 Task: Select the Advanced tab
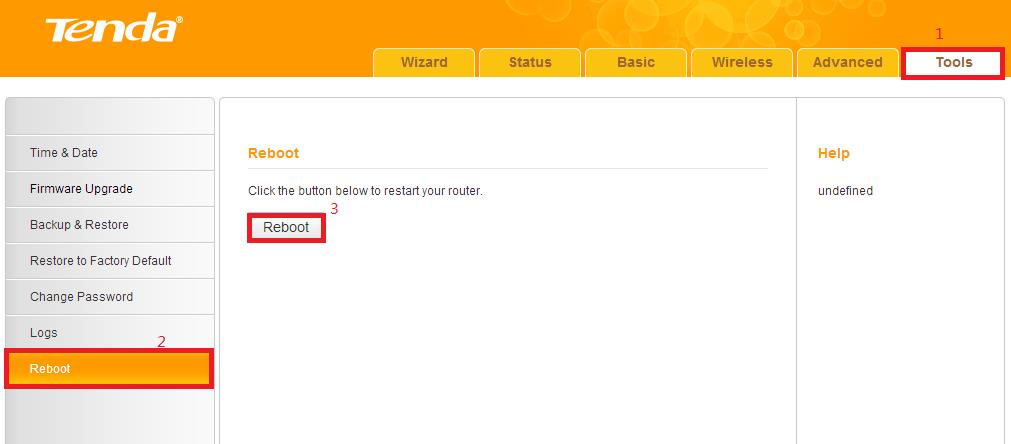point(847,62)
